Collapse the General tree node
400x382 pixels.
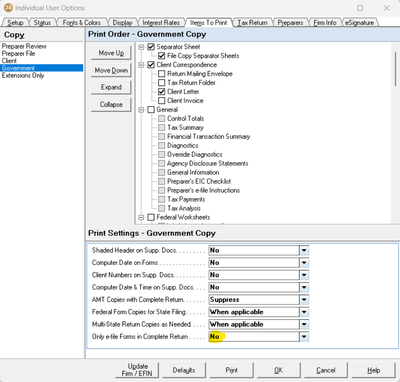[141, 110]
